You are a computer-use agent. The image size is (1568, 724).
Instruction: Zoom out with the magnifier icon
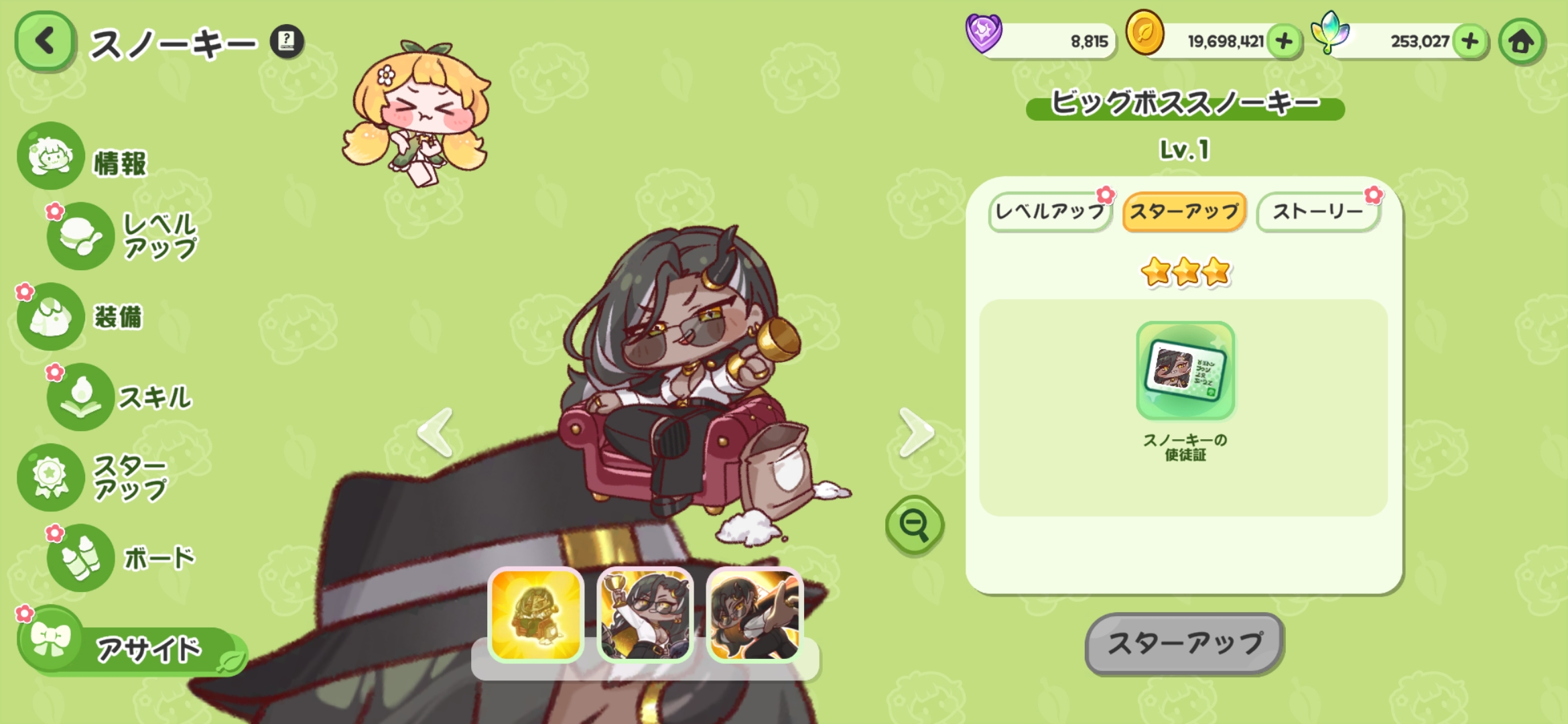[915, 525]
